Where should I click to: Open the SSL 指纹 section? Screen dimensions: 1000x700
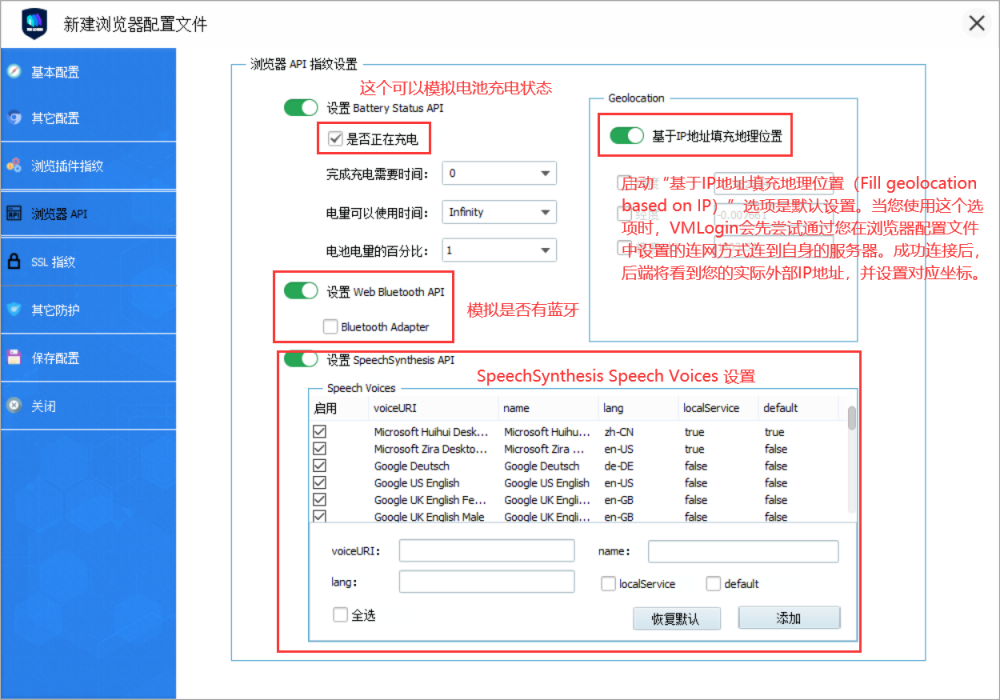tap(88, 261)
